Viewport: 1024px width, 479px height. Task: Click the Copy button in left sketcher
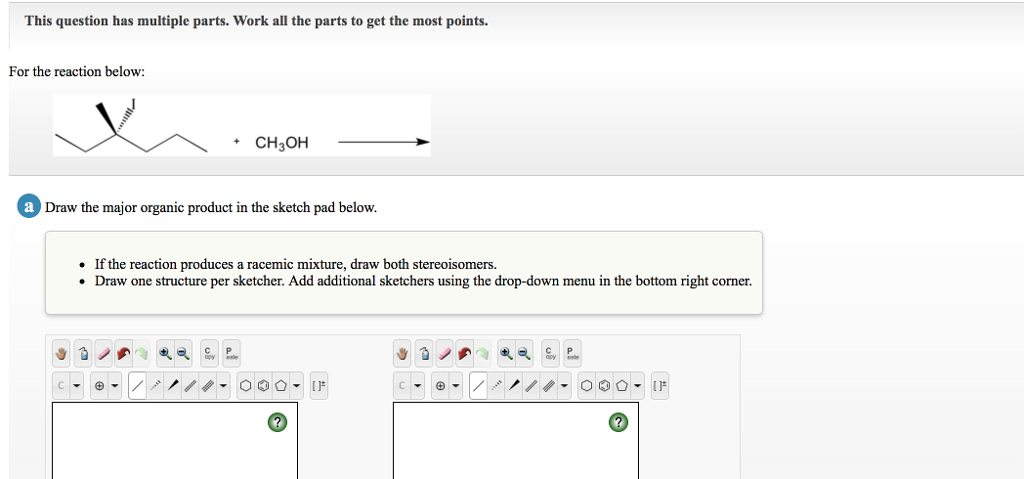tap(210, 354)
